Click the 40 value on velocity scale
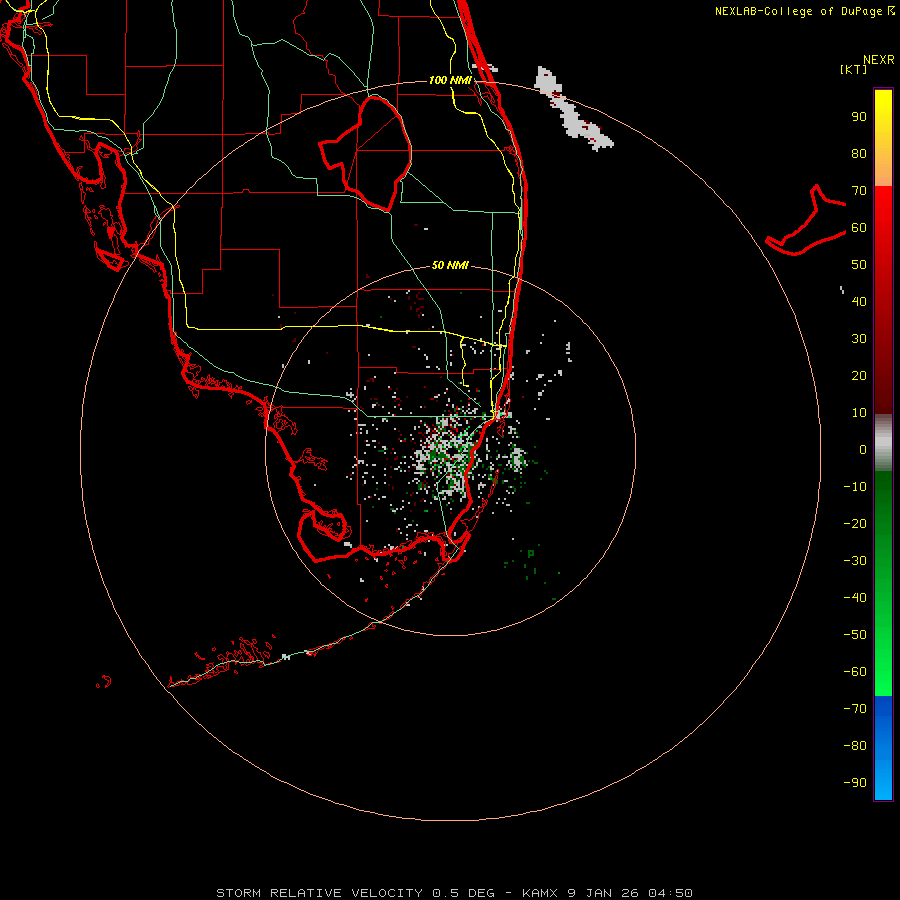Image resolution: width=900 pixels, height=900 pixels. click(x=859, y=301)
